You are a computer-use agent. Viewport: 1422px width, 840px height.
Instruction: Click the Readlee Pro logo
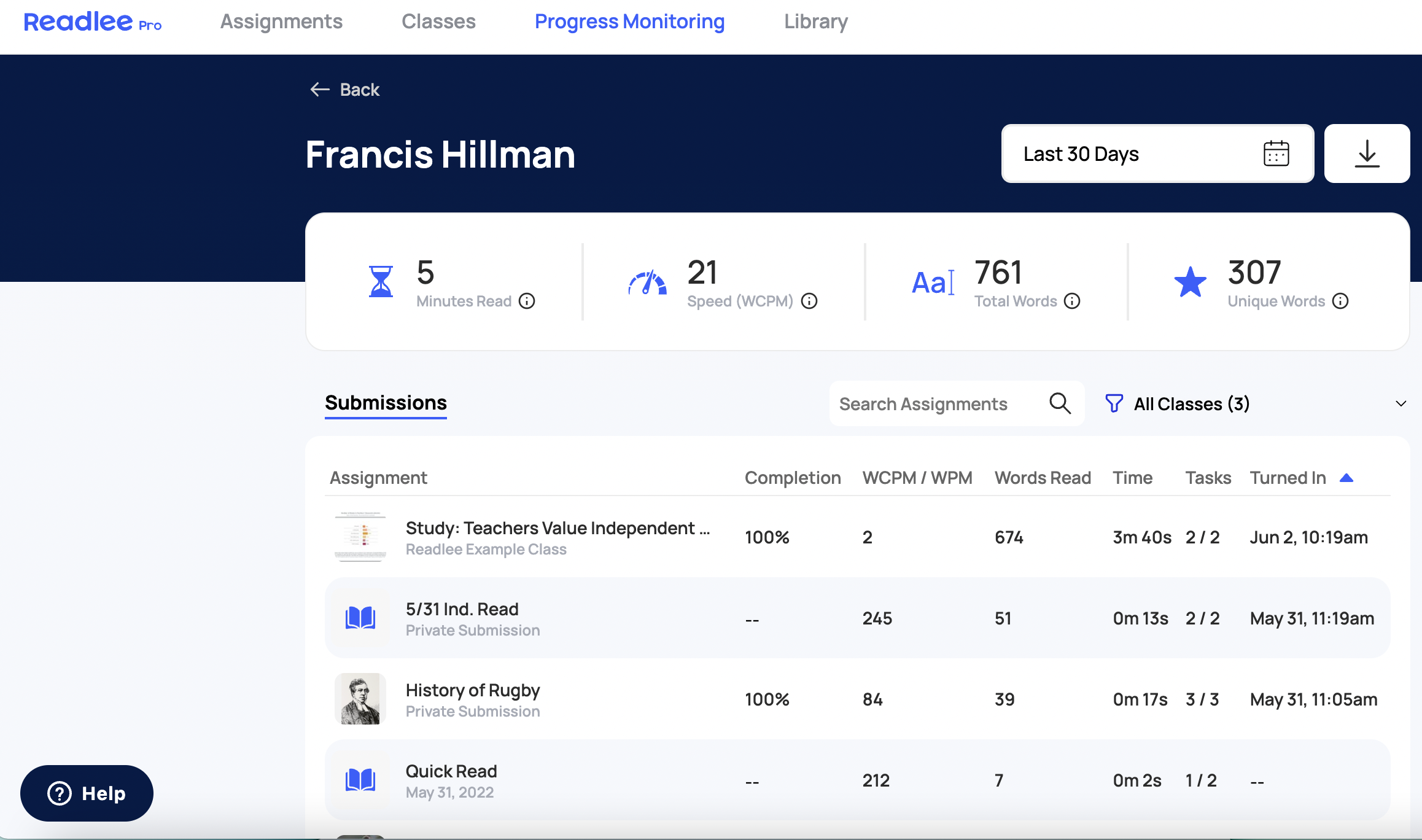(x=93, y=22)
